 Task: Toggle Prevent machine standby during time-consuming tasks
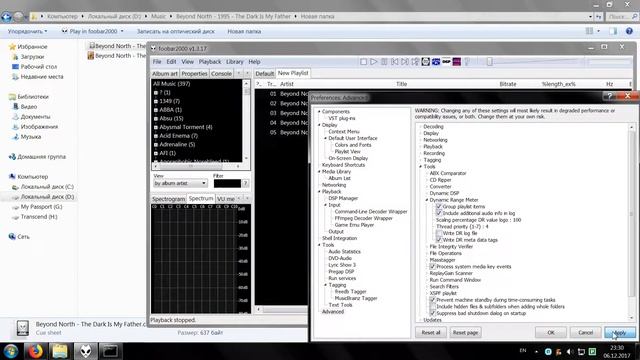(x=432, y=300)
